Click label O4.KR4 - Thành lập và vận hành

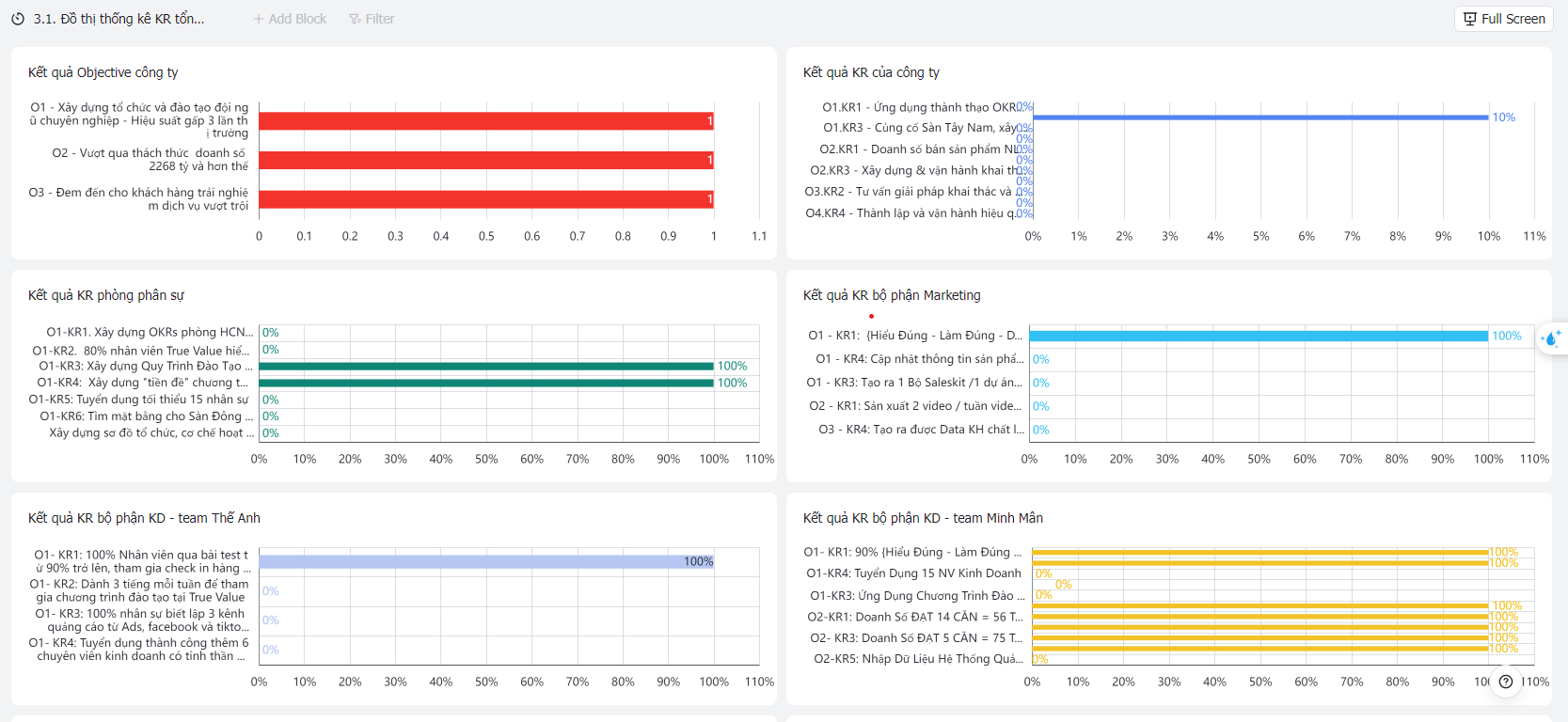(x=911, y=213)
